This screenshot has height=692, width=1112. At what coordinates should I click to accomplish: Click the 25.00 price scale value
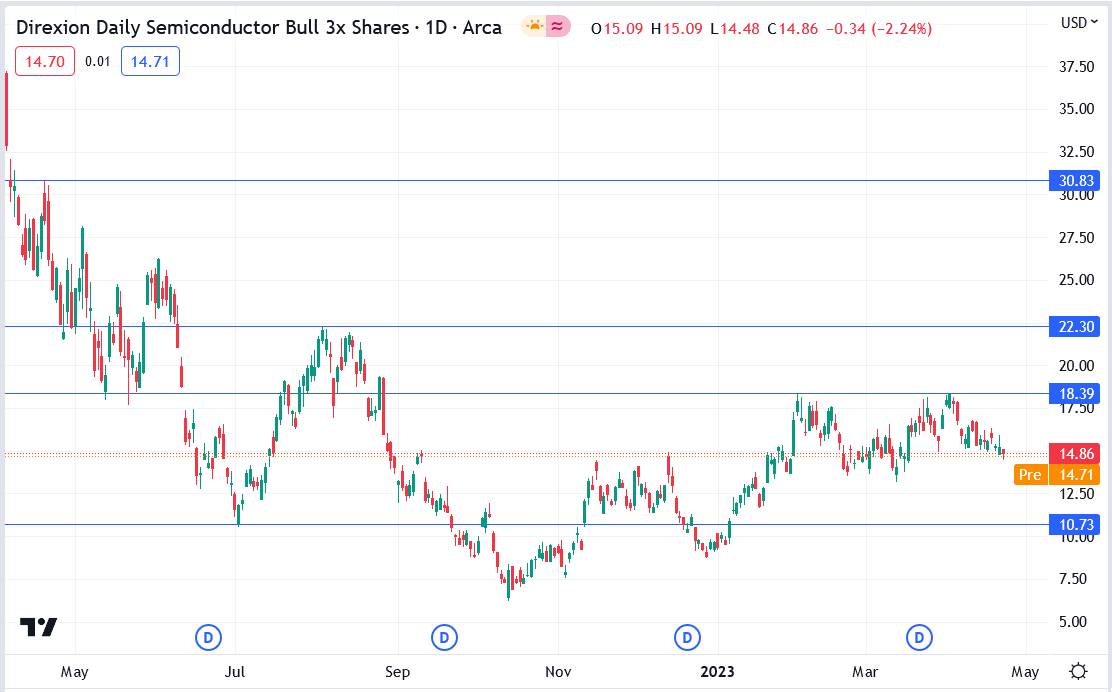pos(1077,280)
